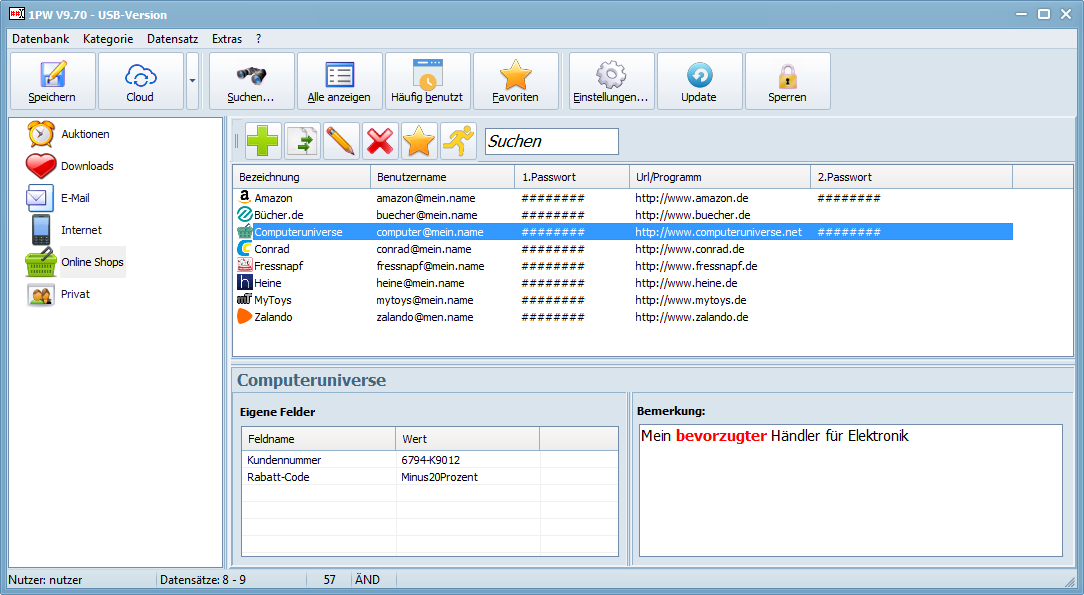Click Alle anzeigen list button
Screen dimensions: 1084x595
click(x=339, y=82)
